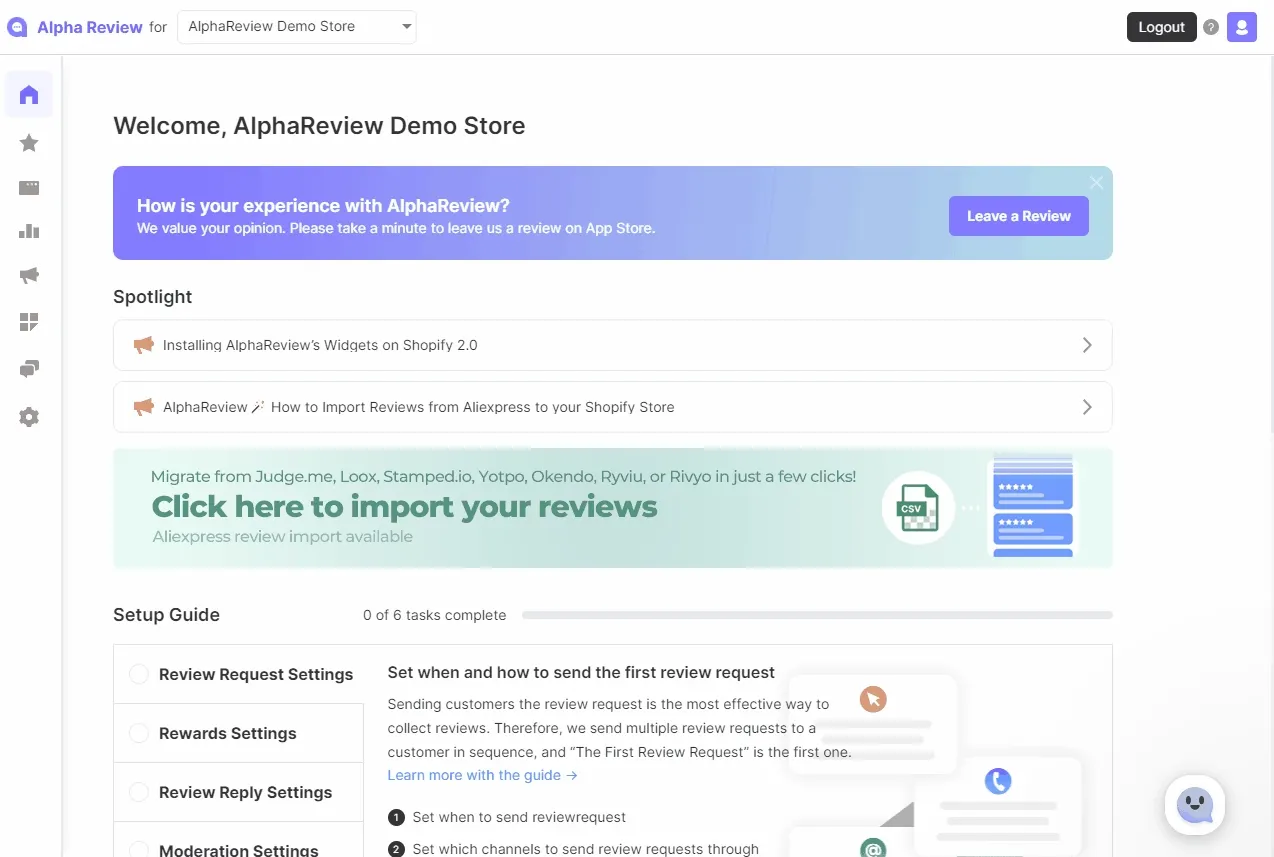
Task: Click the Setup Guide progress bar
Action: [x=817, y=615]
